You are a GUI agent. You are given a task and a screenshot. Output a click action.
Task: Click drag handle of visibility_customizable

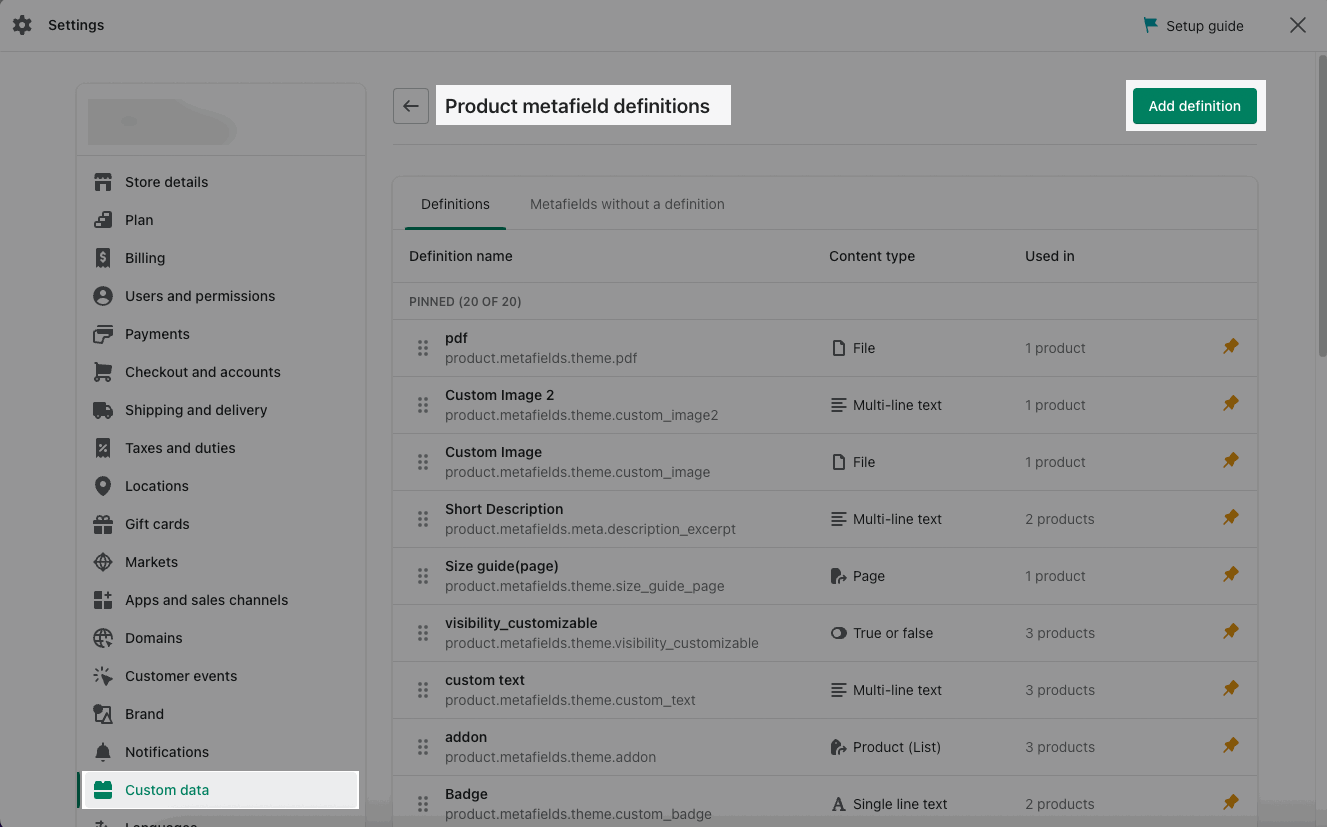point(423,633)
